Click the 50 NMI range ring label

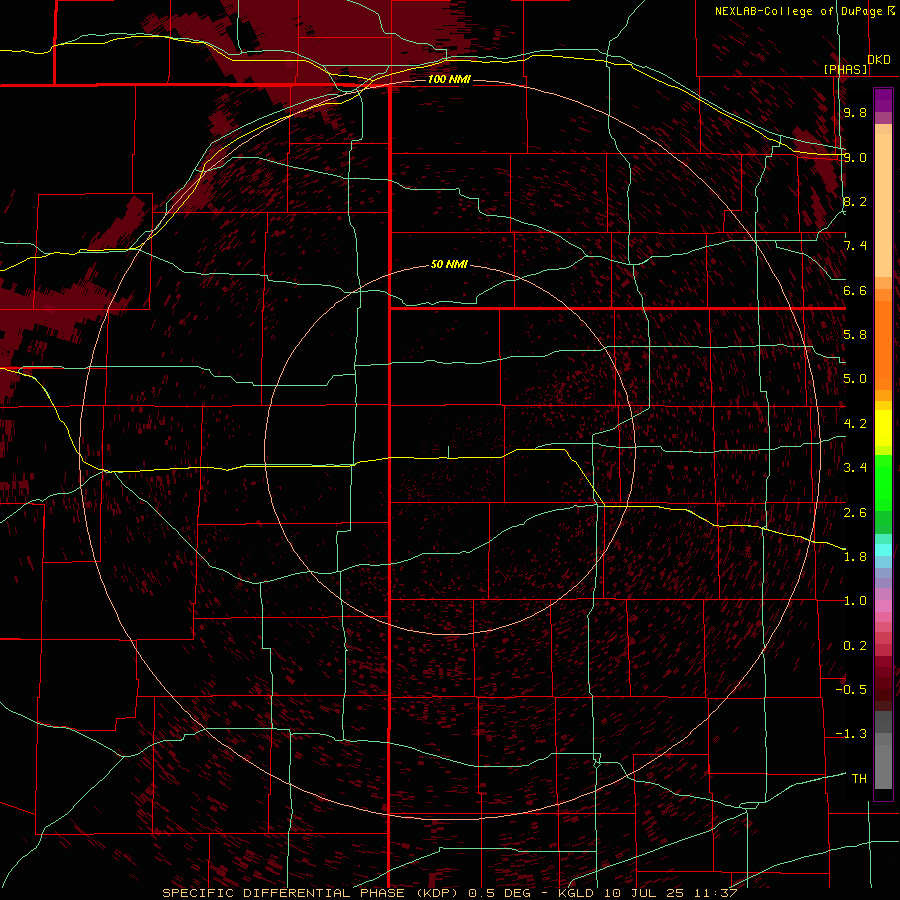(x=449, y=265)
